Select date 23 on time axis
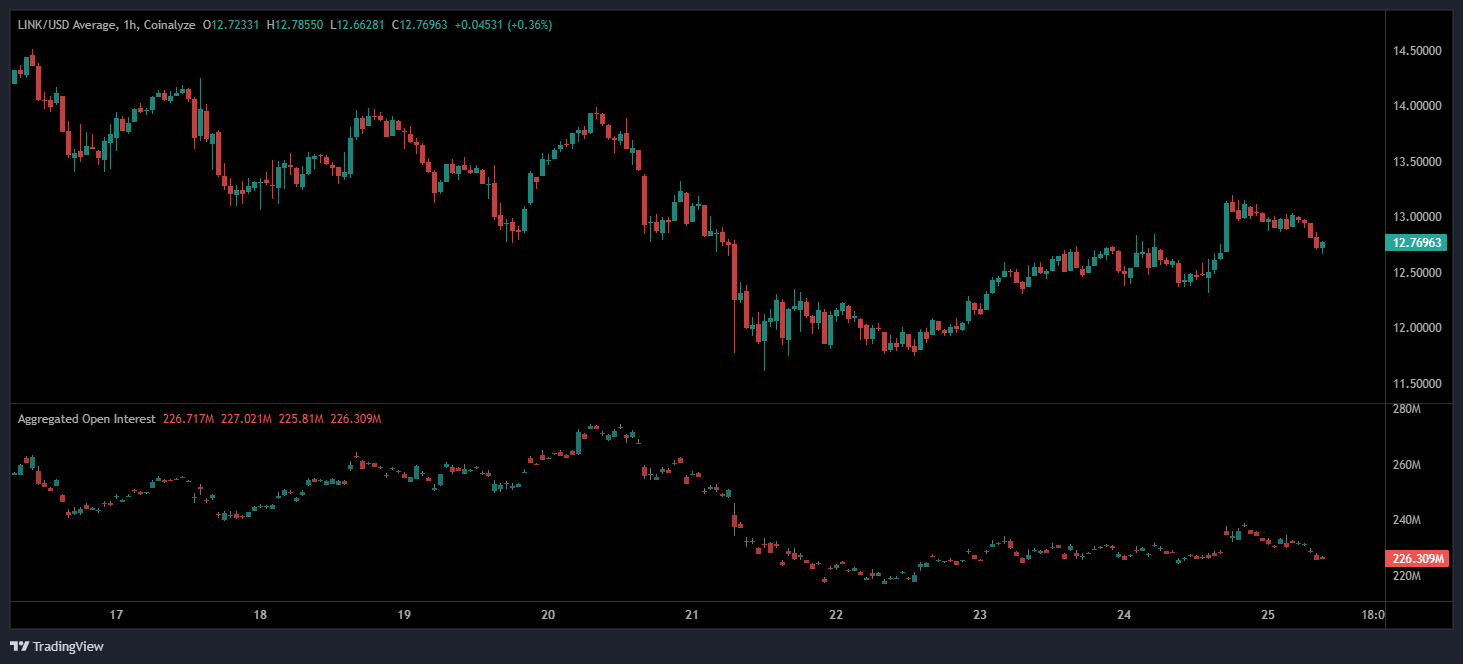Image resolution: width=1463 pixels, height=664 pixels. pyautogui.click(x=980, y=614)
